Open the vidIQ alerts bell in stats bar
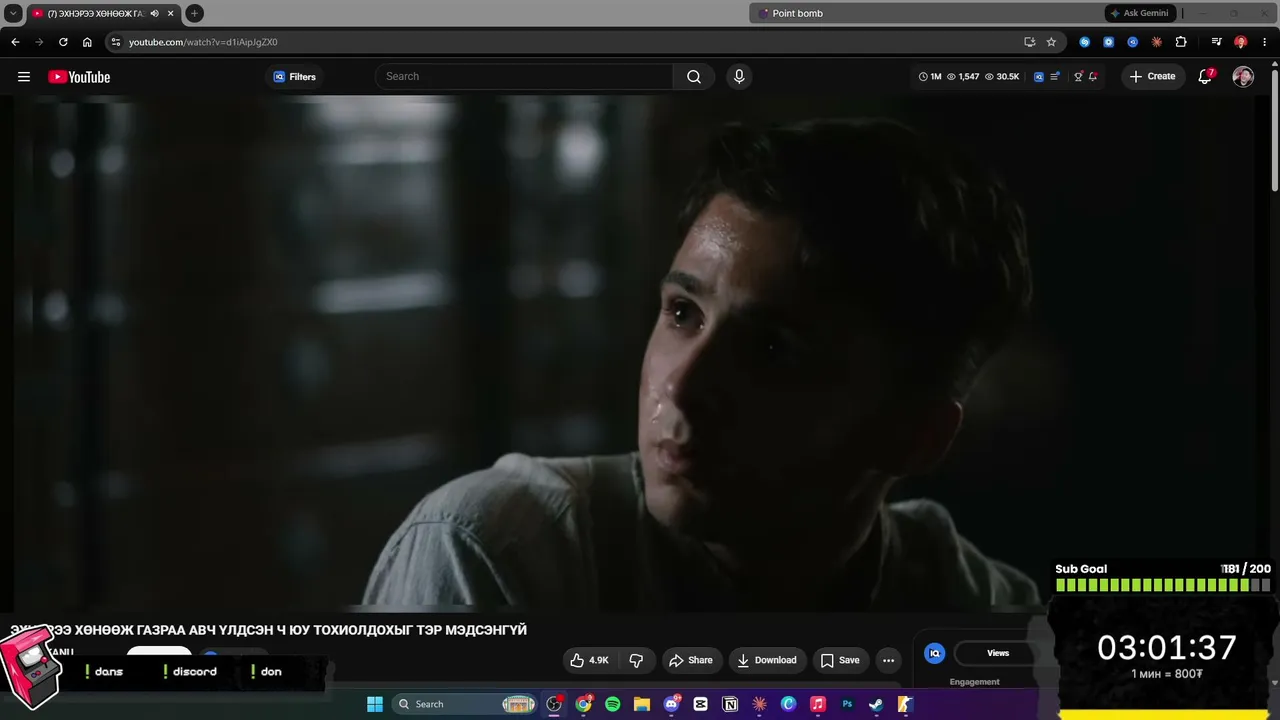1280x720 pixels. (x=1093, y=77)
